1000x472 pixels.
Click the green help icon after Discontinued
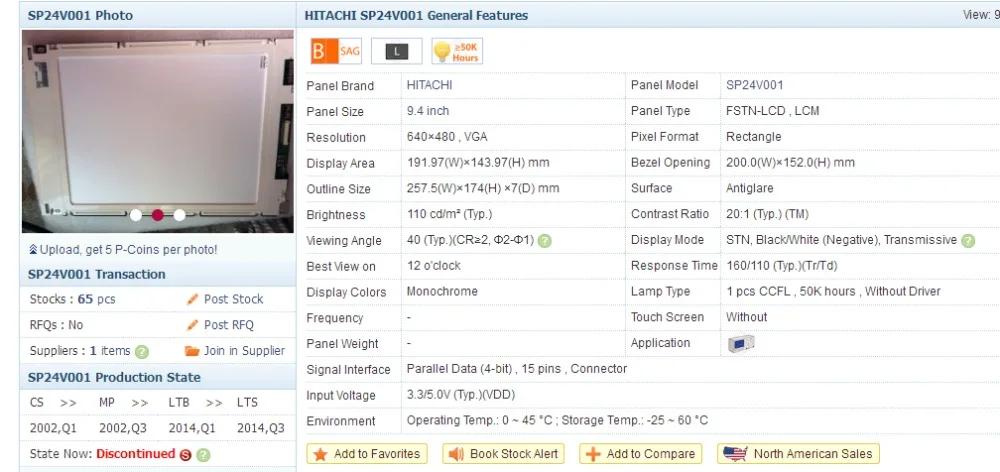pos(203,455)
